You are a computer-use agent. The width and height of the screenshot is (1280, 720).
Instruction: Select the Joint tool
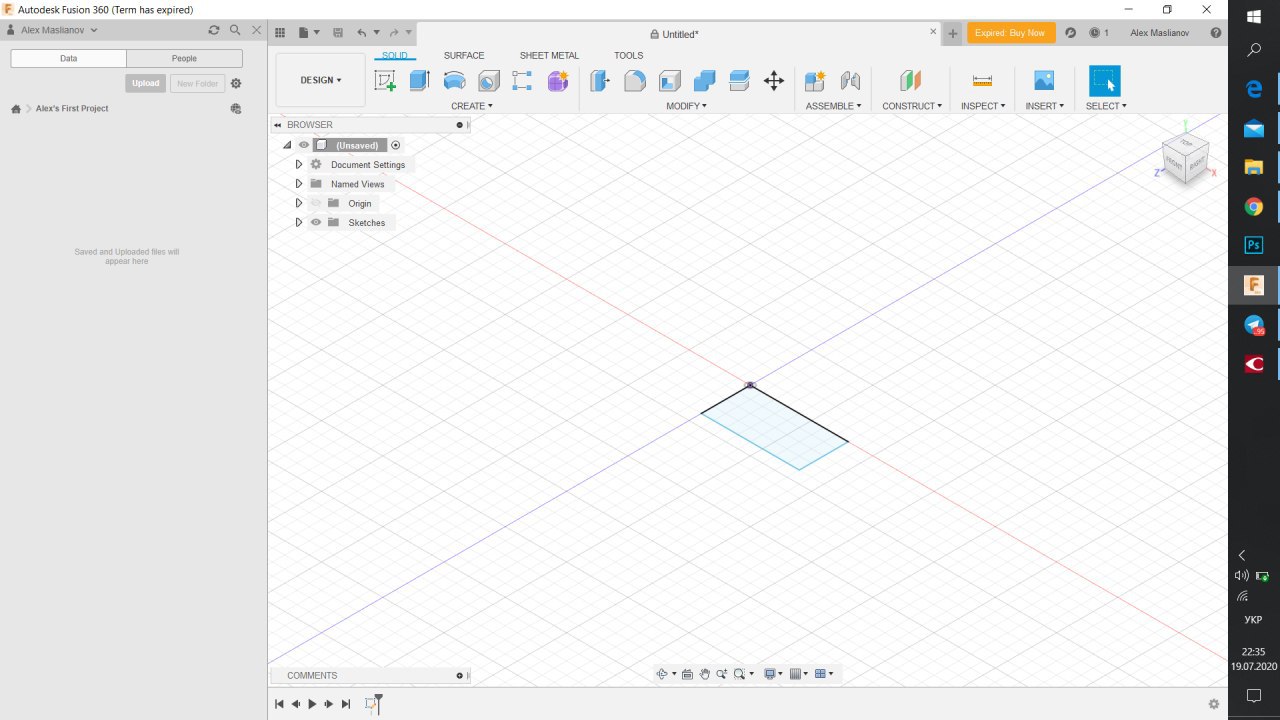(x=851, y=81)
